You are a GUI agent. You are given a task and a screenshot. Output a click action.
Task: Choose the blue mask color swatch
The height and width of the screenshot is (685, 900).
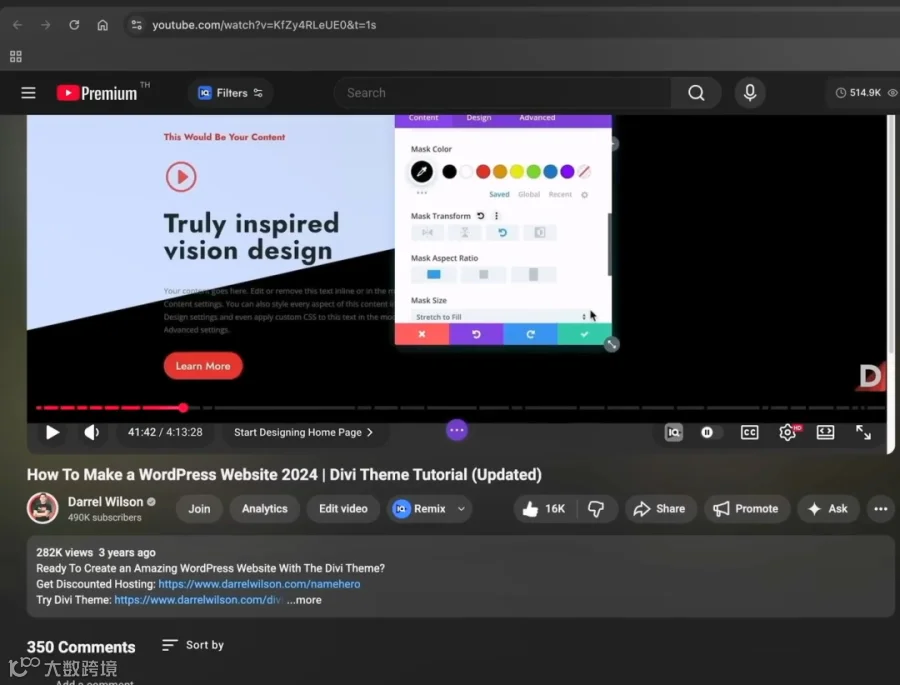tap(550, 171)
